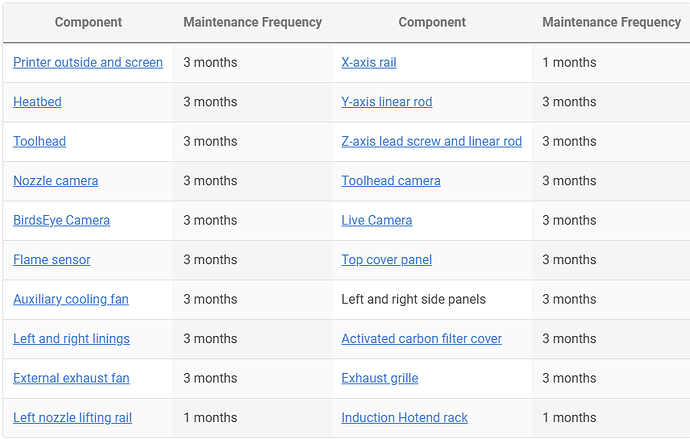Open Z-axis lead screw and linear rod link
The height and width of the screenshot is (439, 690).
coord(432,142)
